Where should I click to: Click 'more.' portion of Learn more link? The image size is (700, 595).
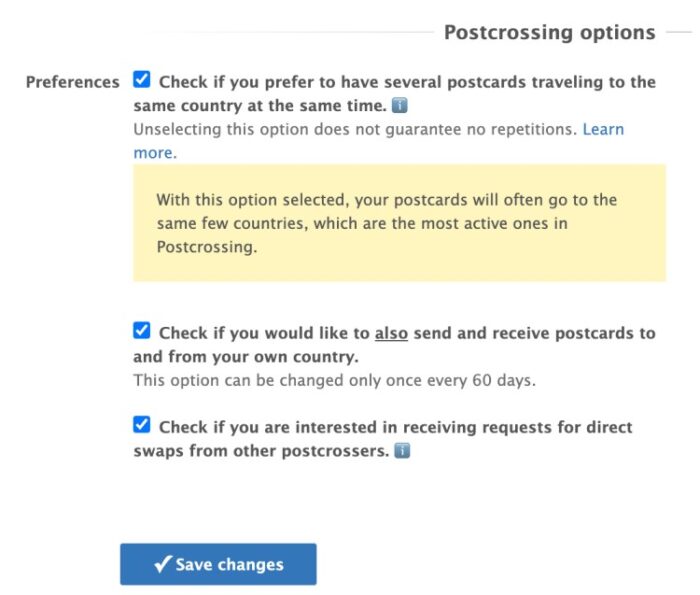pyautogui.click(x=155, y=153)
